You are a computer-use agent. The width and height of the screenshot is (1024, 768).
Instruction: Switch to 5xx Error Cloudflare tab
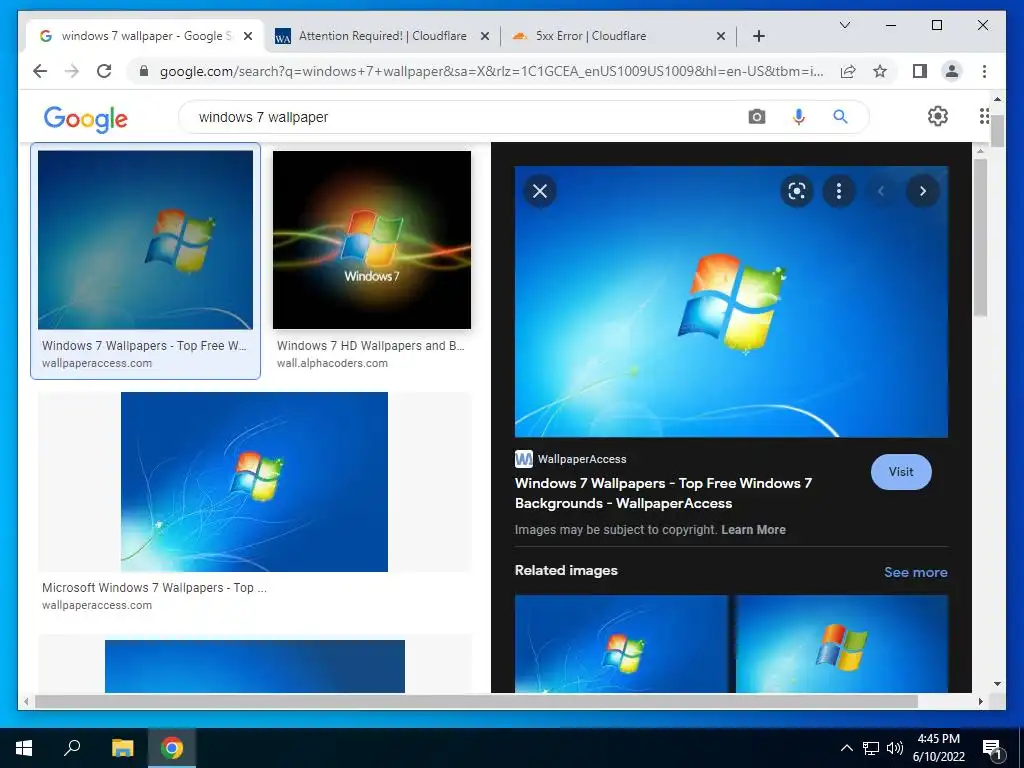click(x=590, y=36)
